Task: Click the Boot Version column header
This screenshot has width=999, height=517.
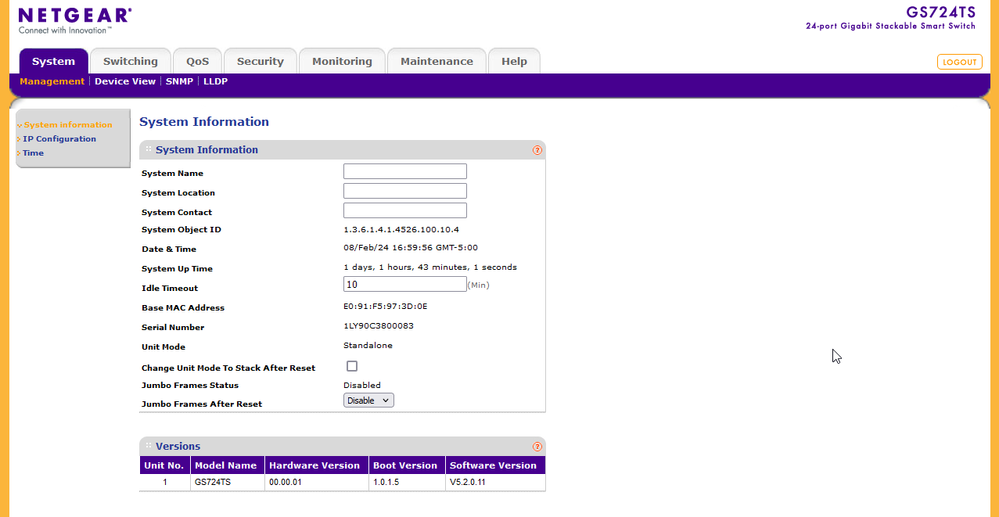Action: pyautogui.click(x=405, y=465)
